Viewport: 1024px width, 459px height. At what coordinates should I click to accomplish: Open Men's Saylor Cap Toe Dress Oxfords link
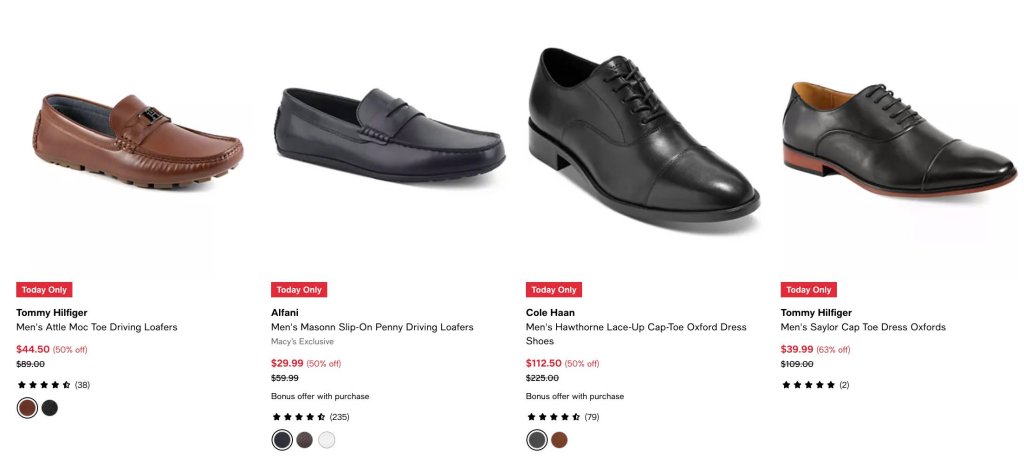click(x=863, y=327)
